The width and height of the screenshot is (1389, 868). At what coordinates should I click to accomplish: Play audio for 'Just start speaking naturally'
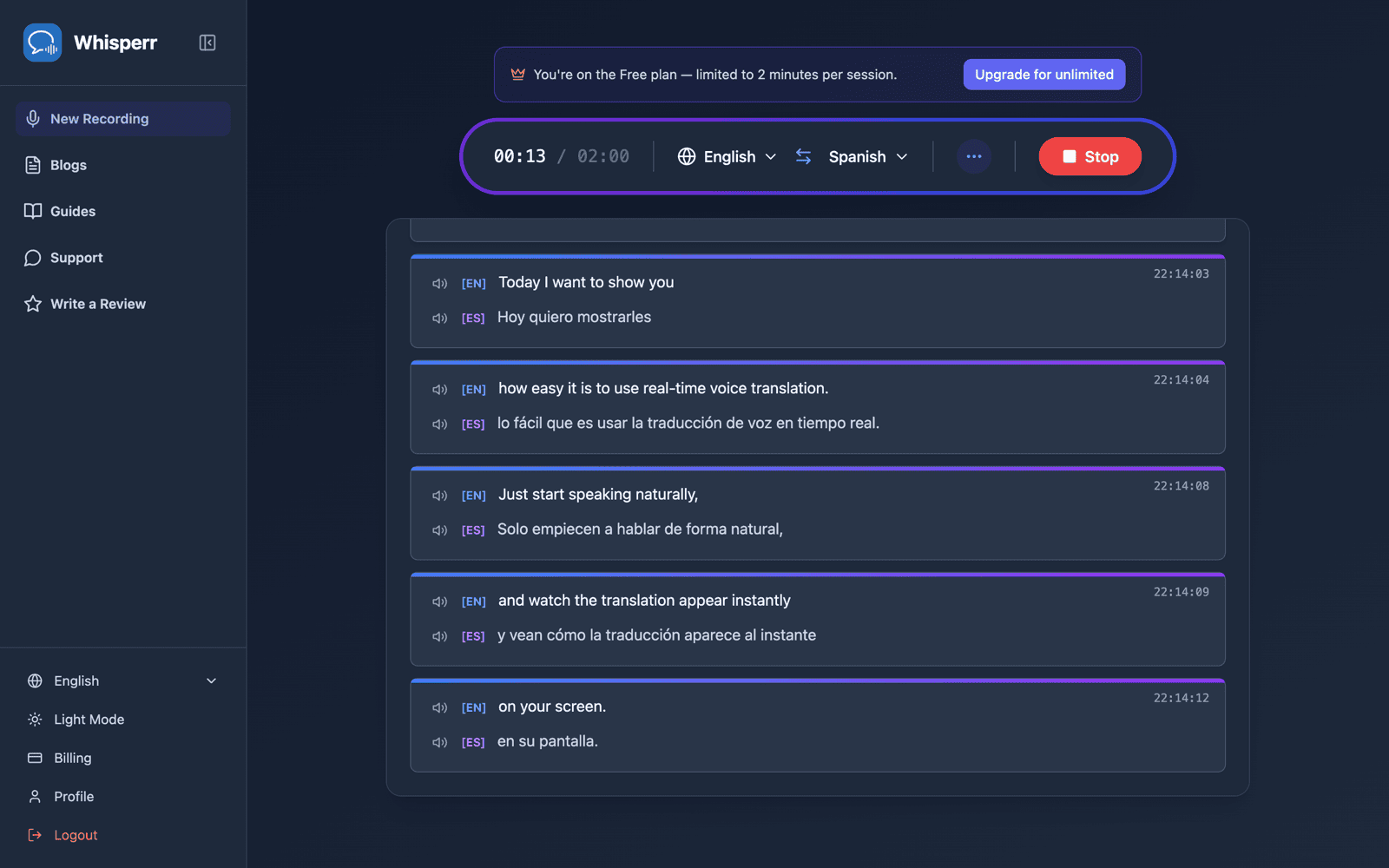tap(439, 496)
